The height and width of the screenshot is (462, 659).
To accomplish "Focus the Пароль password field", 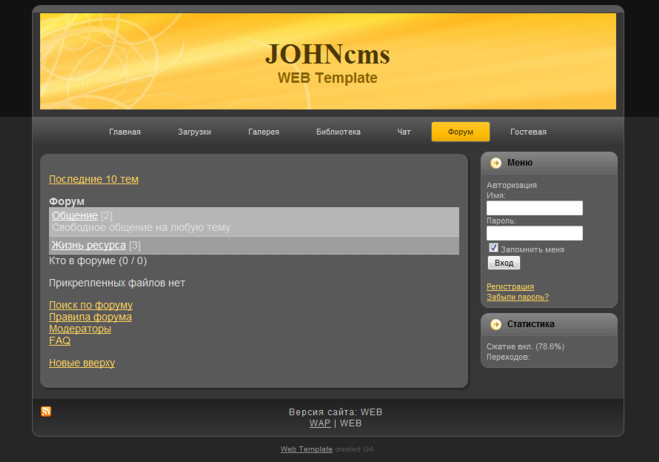I will (534, 233).
